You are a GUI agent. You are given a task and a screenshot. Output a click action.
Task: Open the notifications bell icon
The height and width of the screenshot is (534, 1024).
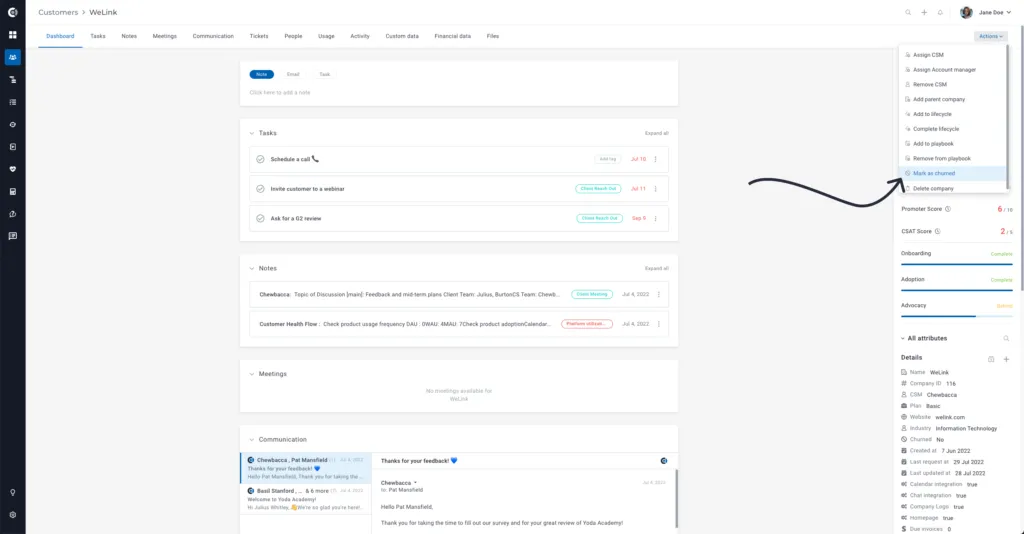(x=940, y=12)
